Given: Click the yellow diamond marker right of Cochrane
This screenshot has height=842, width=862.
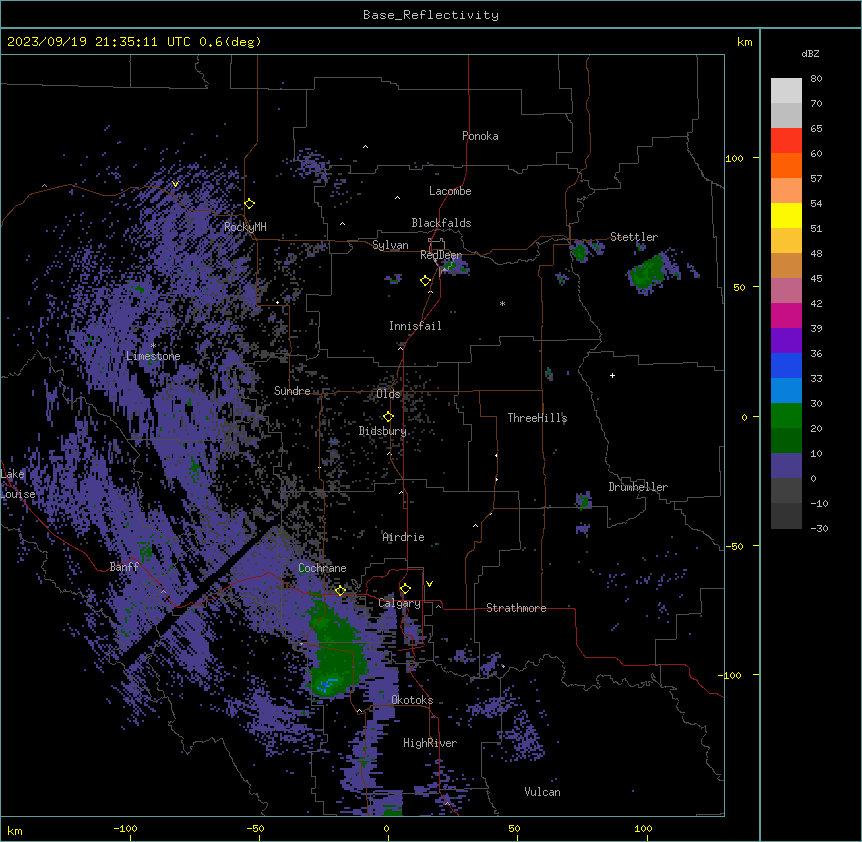Looking at the screenshot, I should tap(340, 591).
